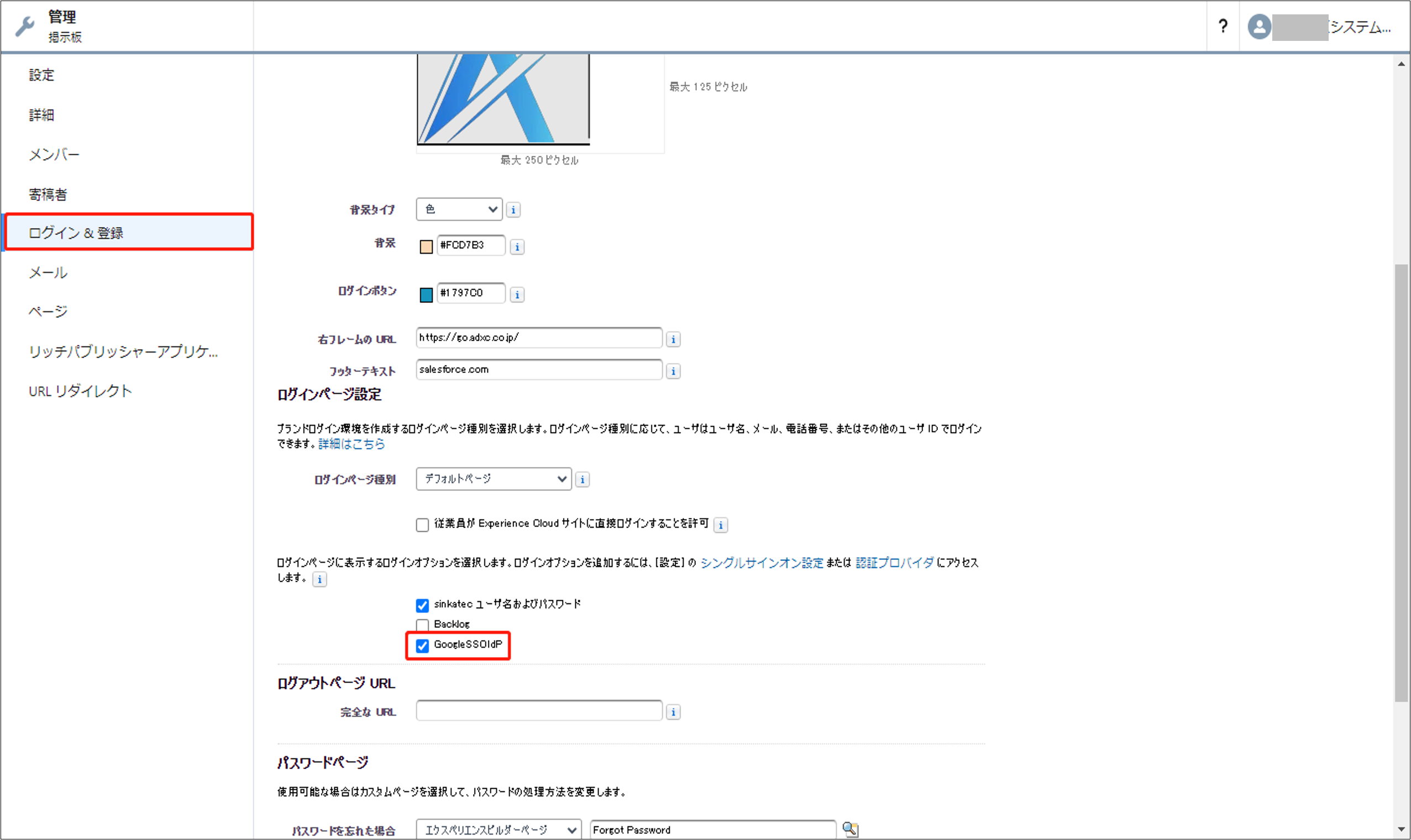
Task: Click lookup magnifier icon beside Forgot Password
Action: 849,830
